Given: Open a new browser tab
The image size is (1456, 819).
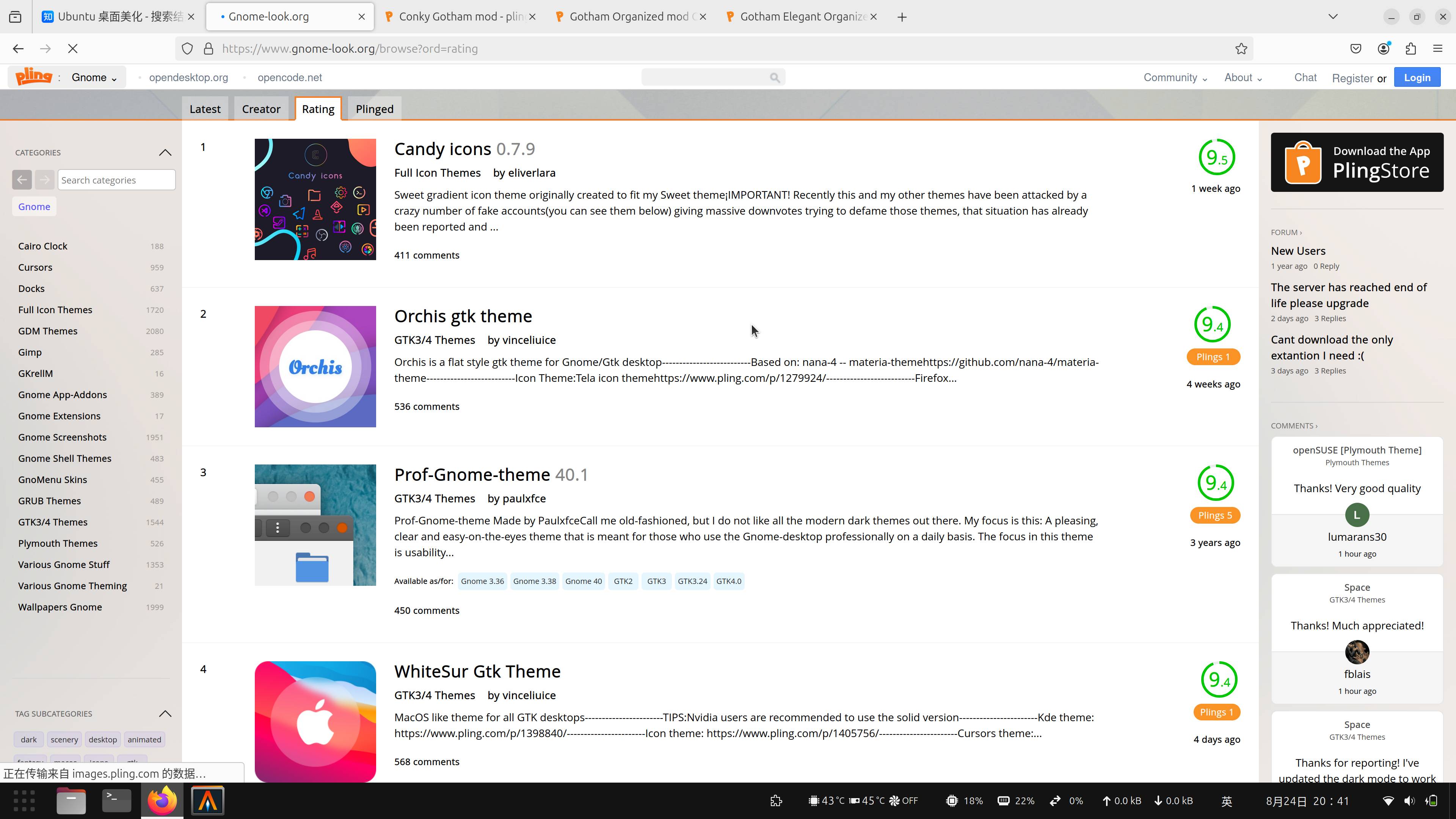Looking at the screenshot, I should pos(902,17).
